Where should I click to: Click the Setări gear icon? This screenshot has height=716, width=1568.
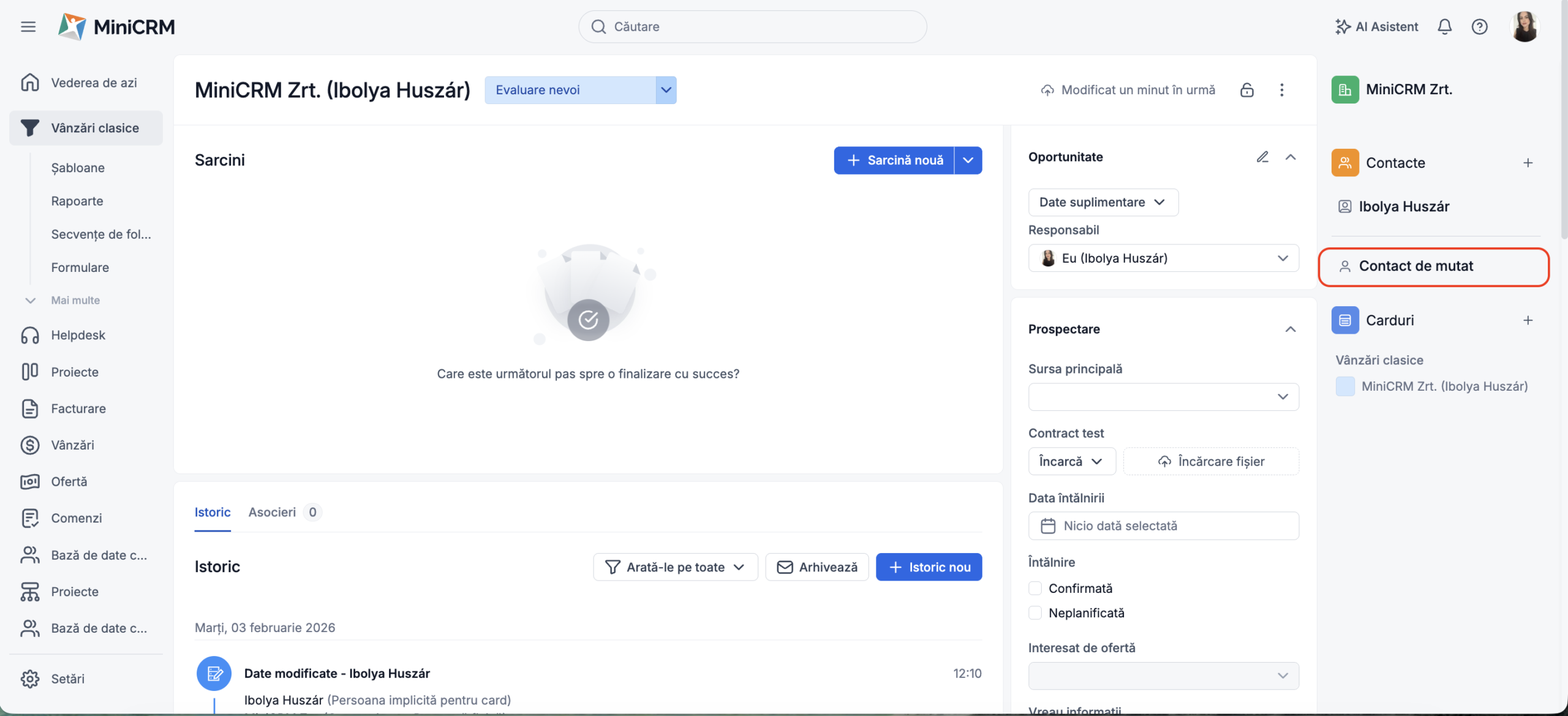30,679
